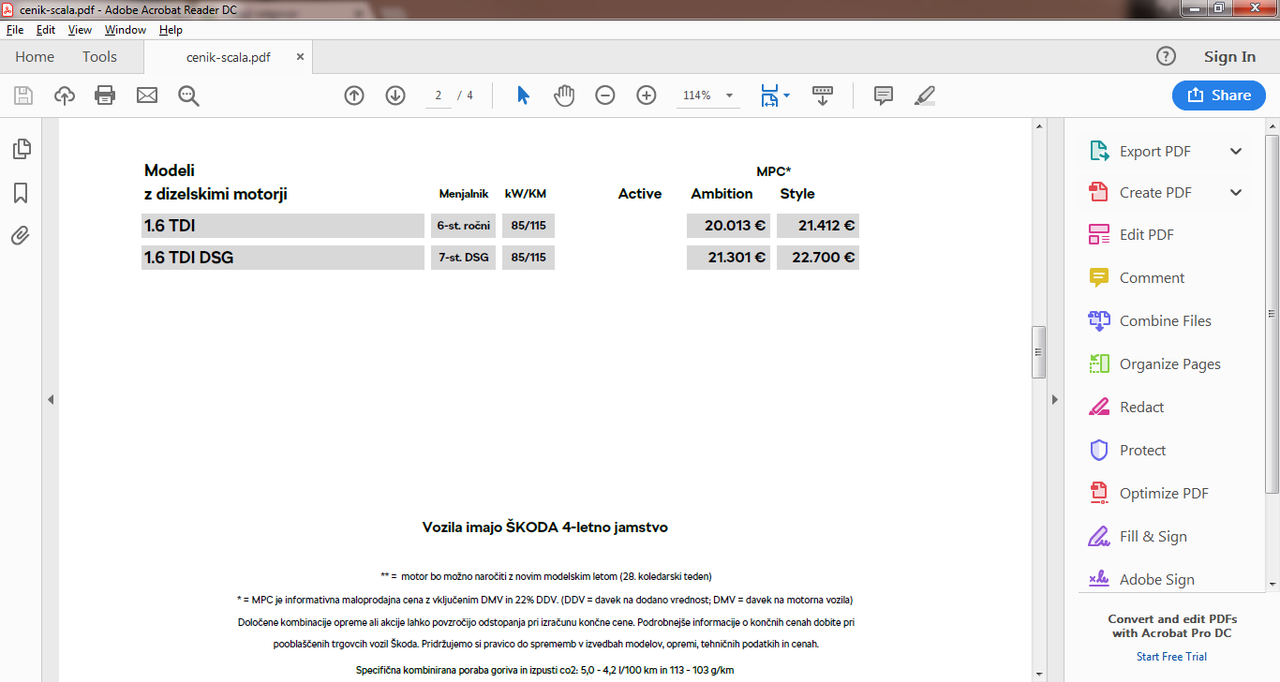Open the scrolling mode tool
This screenshot has width=1280, height=682.
point(822,95)
